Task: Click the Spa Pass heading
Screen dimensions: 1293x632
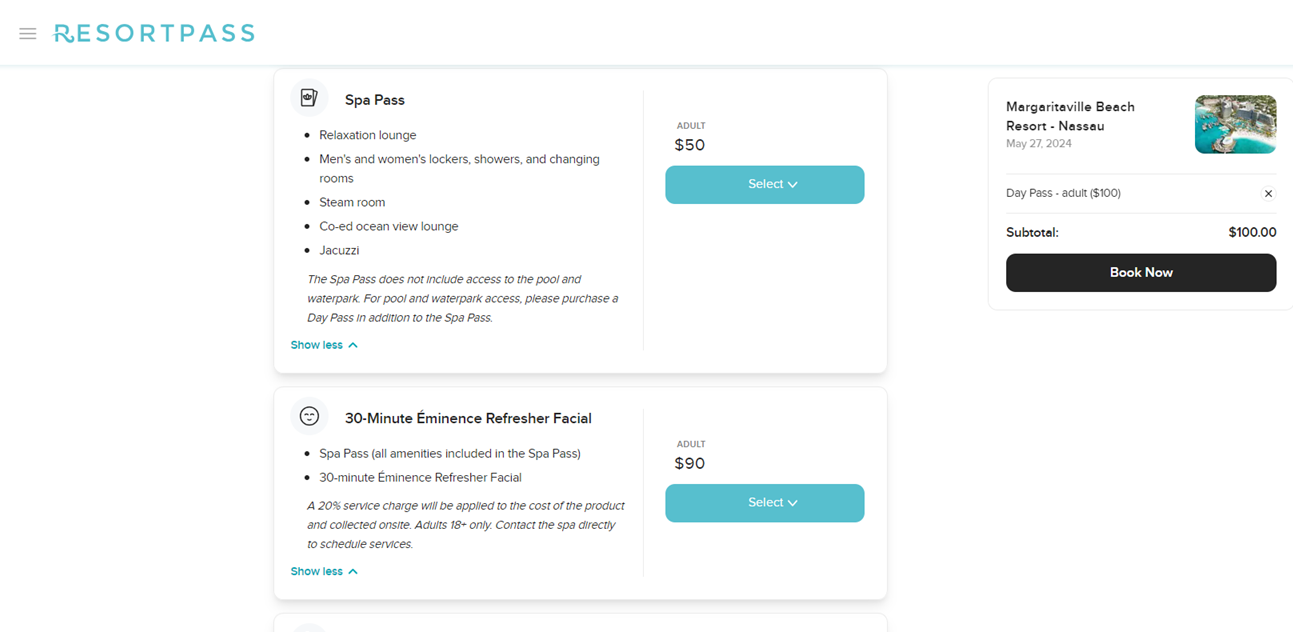Action: pyautogui.click(x=374, y=99)
